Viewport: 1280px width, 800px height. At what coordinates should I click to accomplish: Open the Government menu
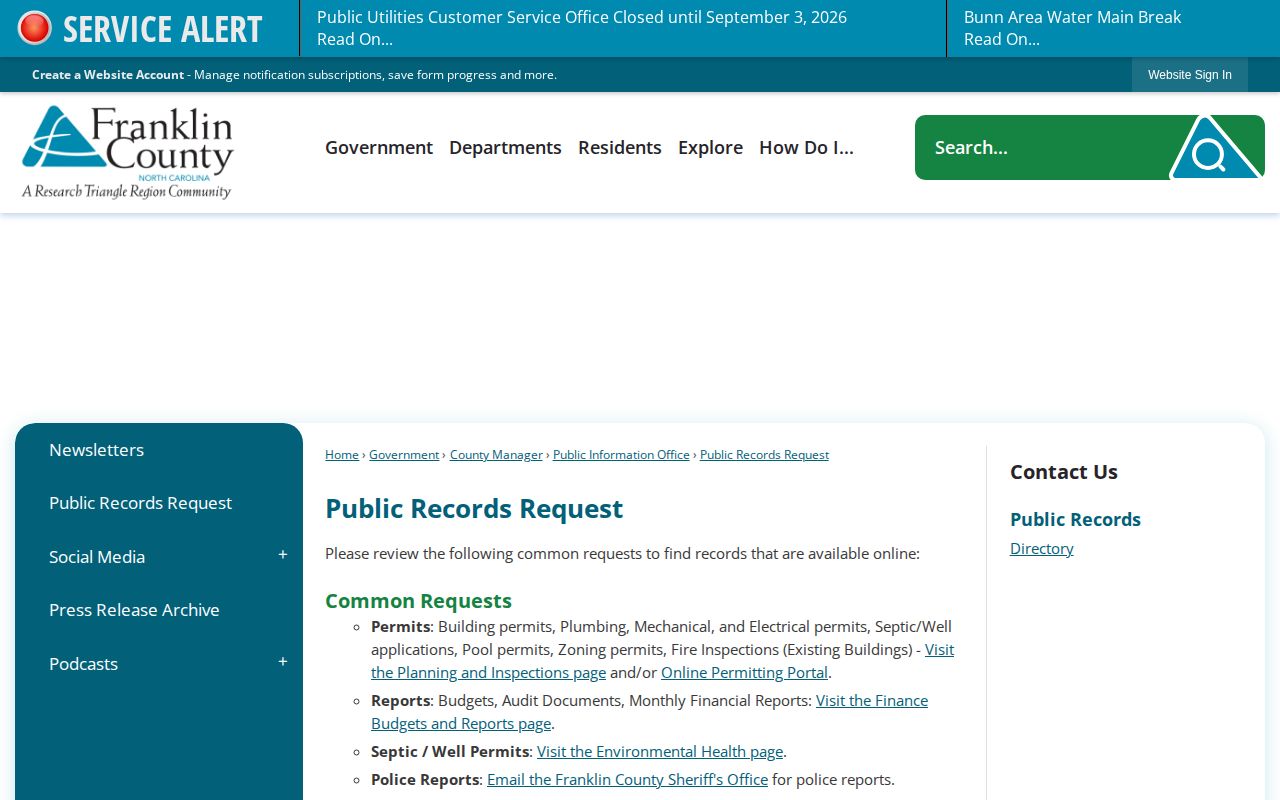pos(379,147)
